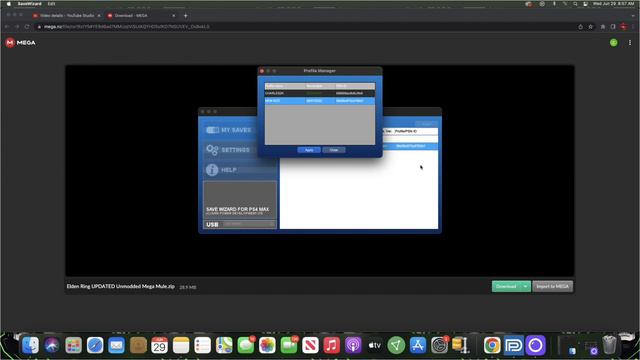This screenshot has height=360, width=640.
Task: Open Calendar from the Dock
Action: 159,345
